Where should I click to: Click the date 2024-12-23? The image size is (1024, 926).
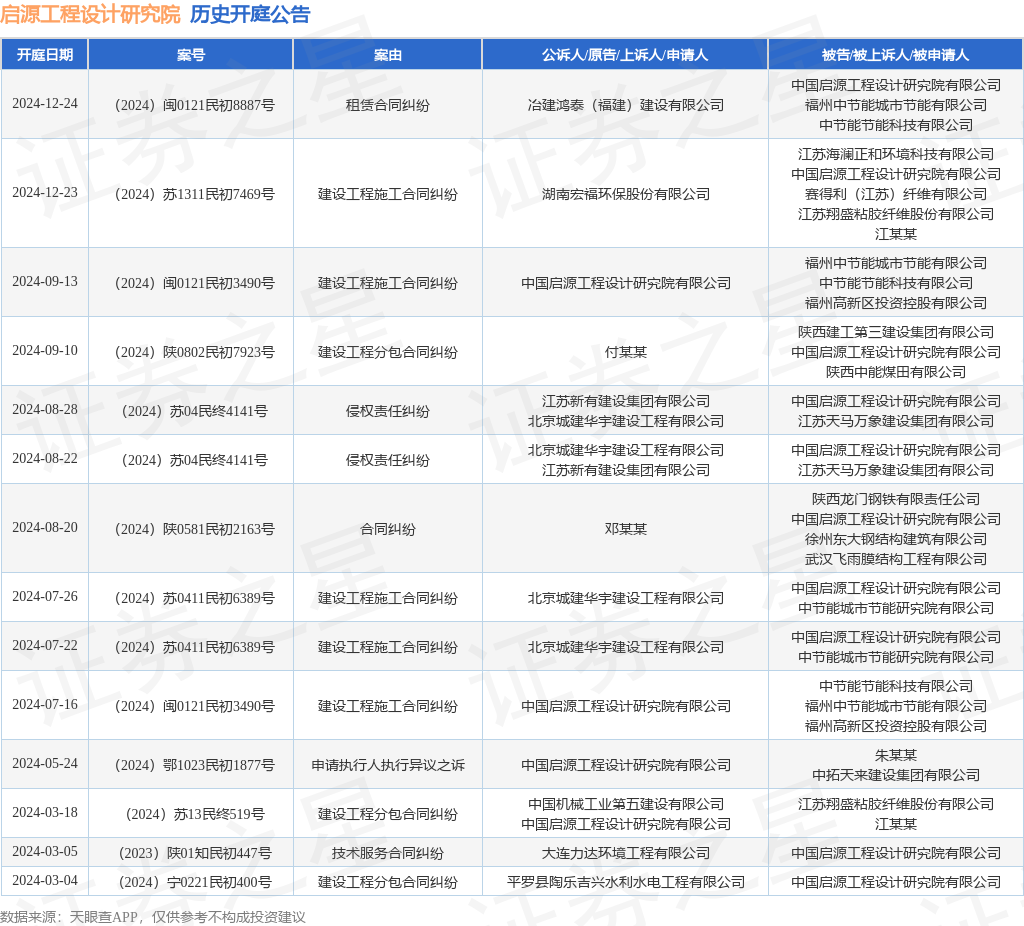click(45, 193)
